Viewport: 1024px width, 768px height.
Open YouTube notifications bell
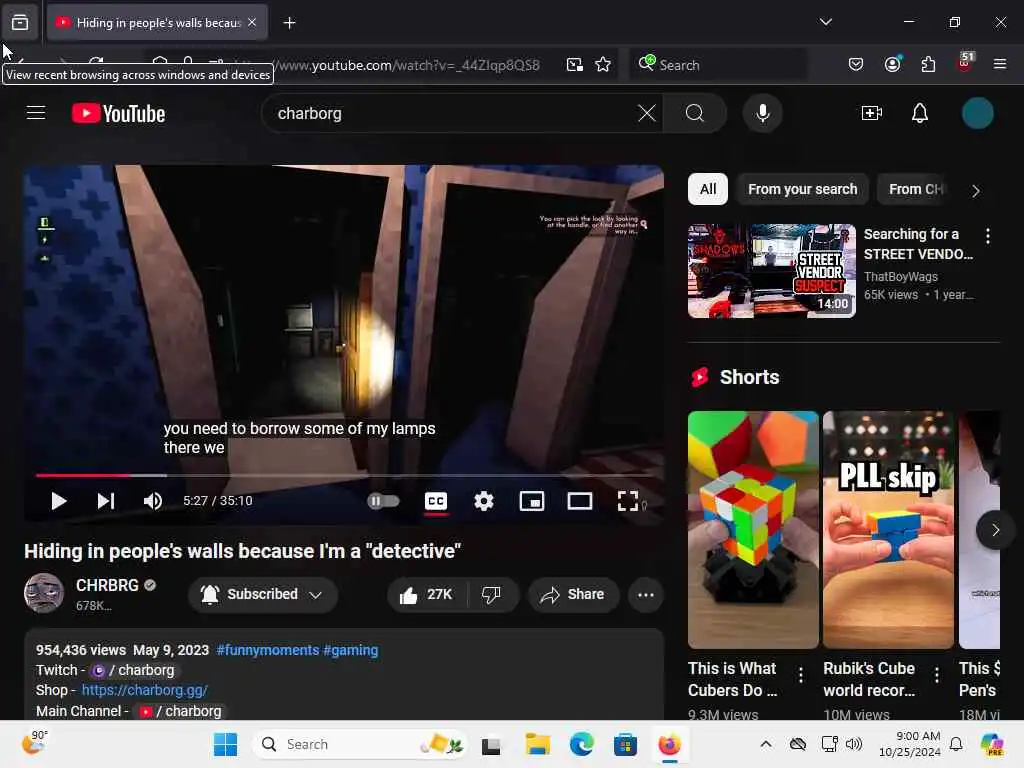(x=920, y=113)
